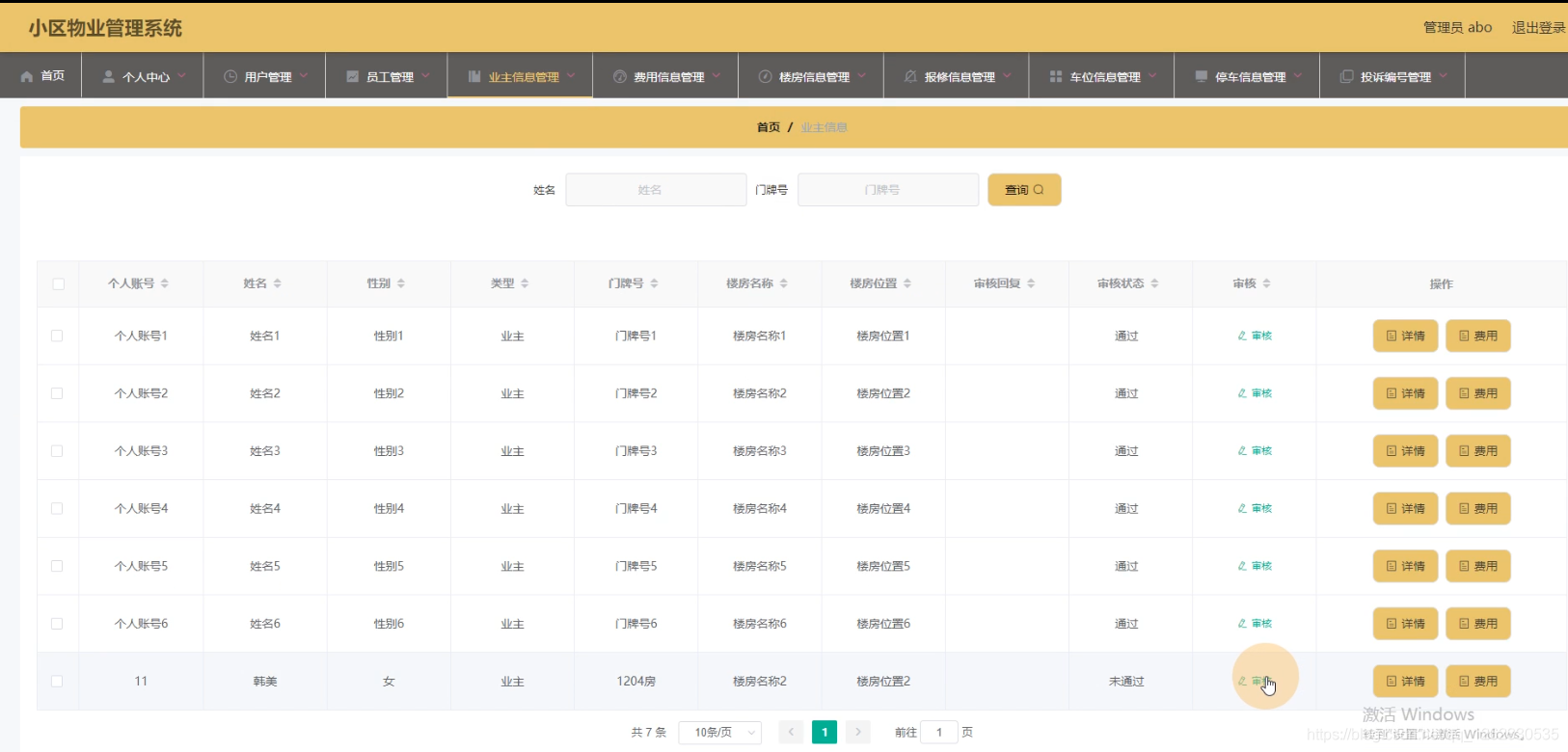1568x752 pixels.
Task: Open 费用 for 个人账号4 row
Action: coord(1478,508)
